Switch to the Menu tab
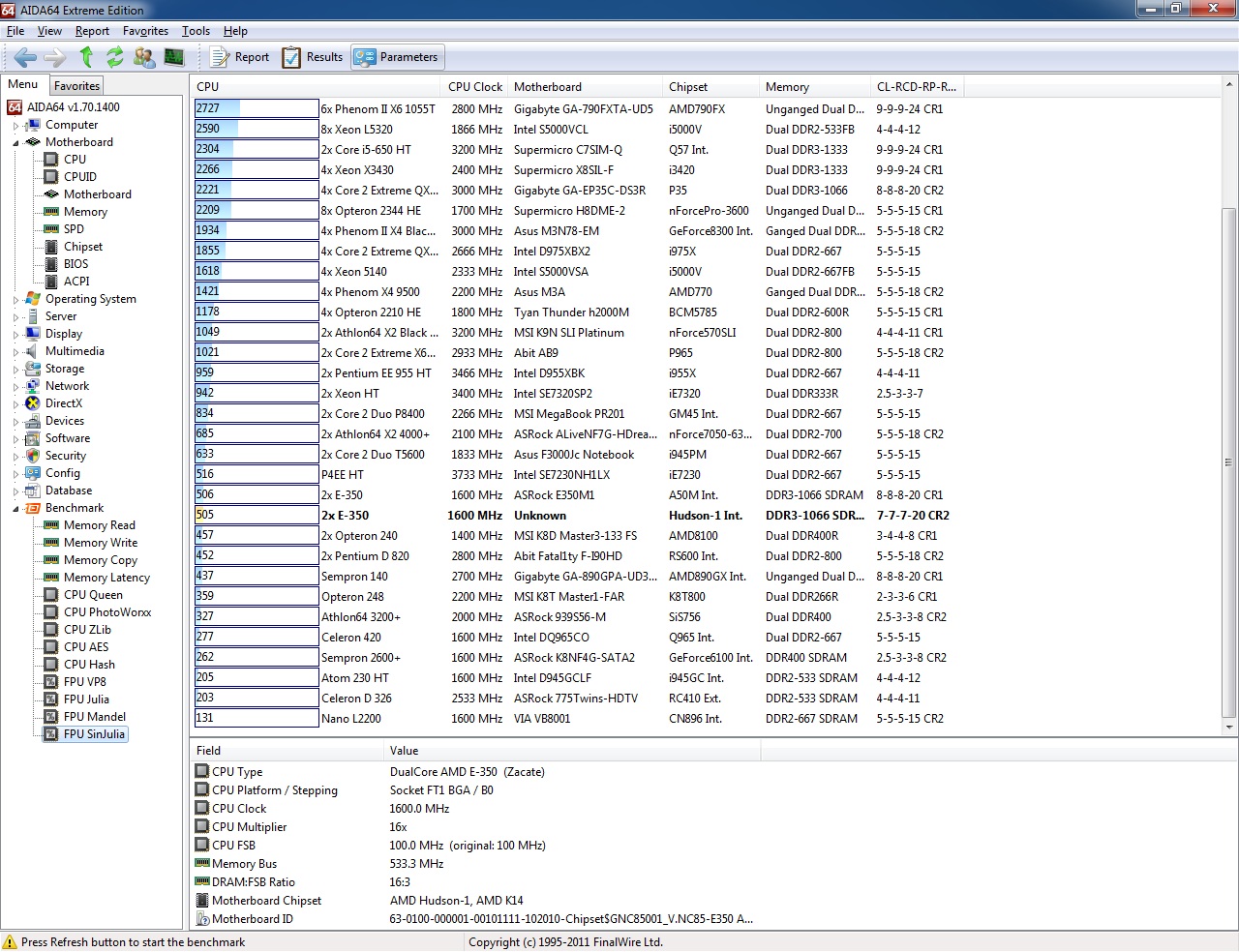This screenshot has width=1239, height=952. click(x=23, y=84)
